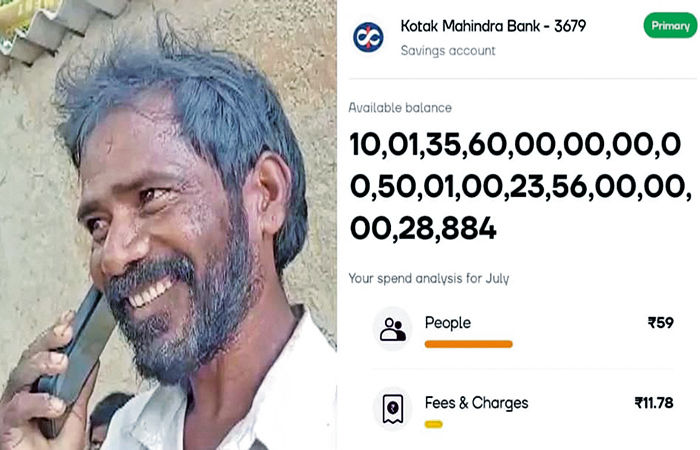This screenshot has width=700, height=450.
Task: Tap the green Primary badge
Action: [x=670, y=26]
